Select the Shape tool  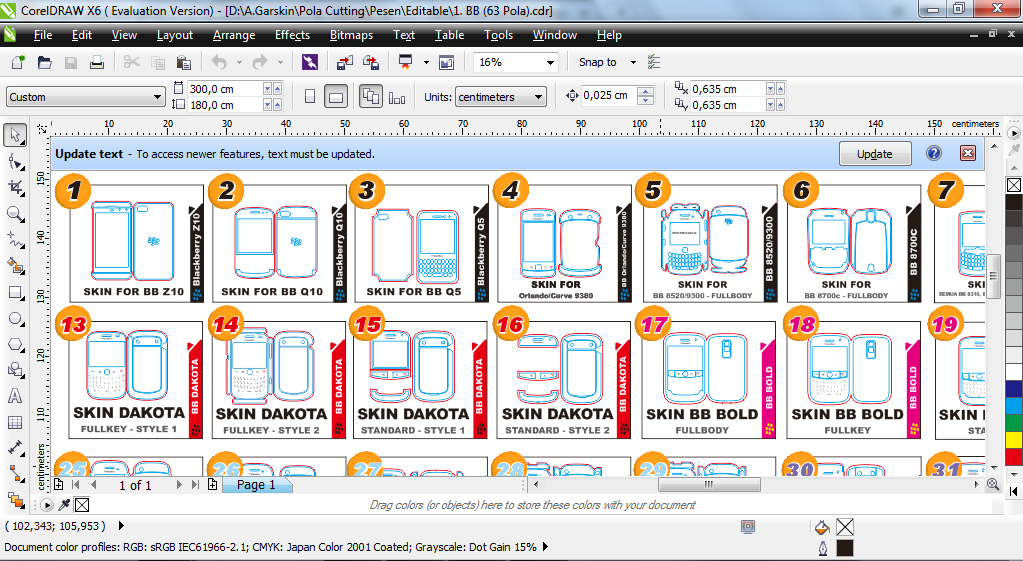pos(15,162)
